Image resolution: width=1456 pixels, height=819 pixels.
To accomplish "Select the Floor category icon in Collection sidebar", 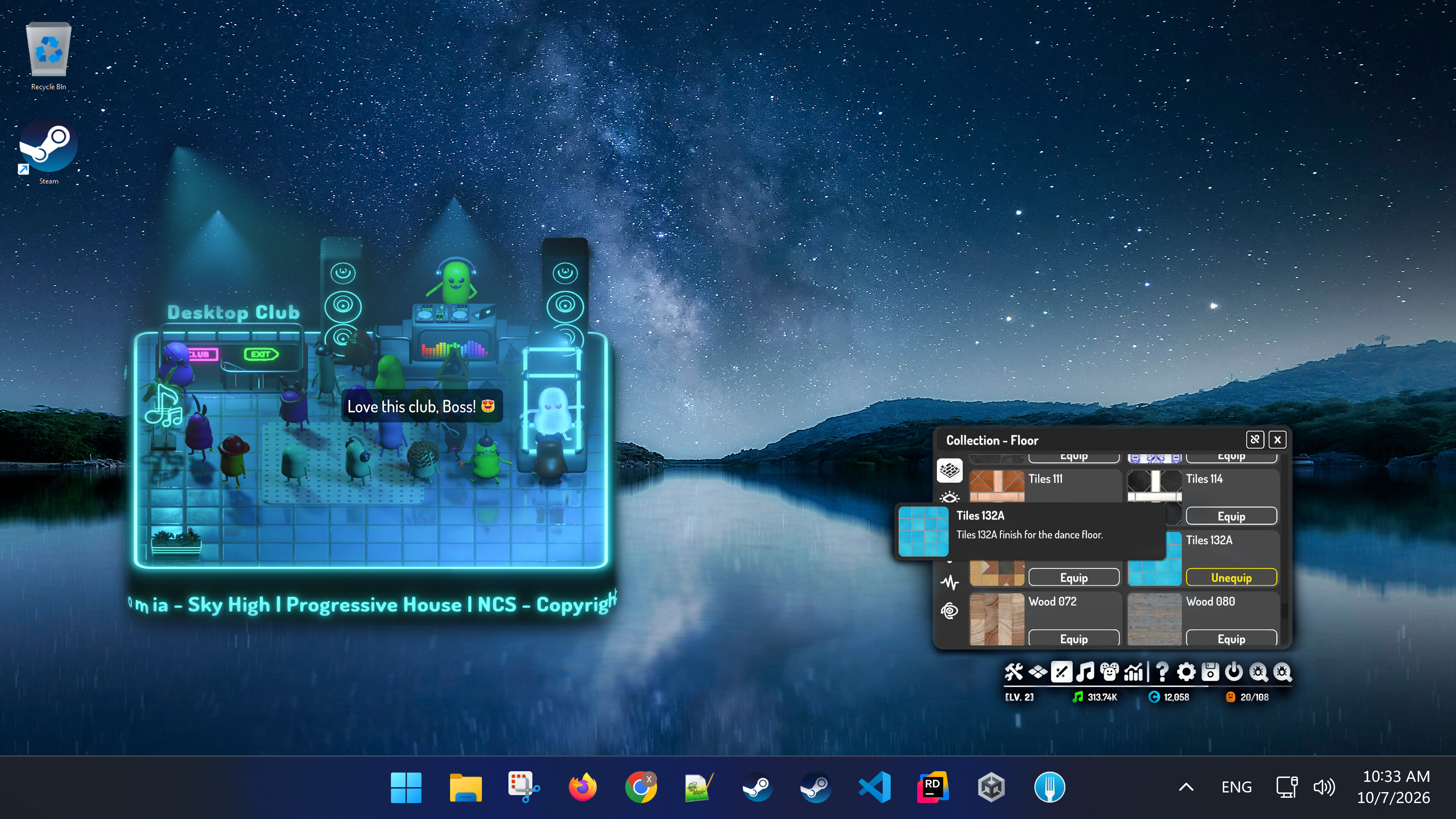I will coord(949,470).
